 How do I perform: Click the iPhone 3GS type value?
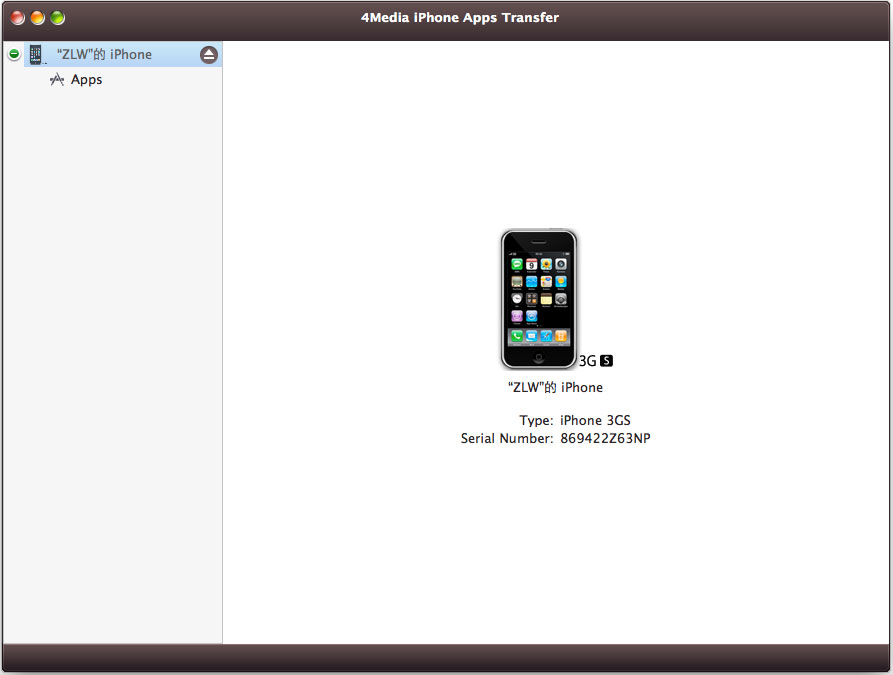(595, 421)
